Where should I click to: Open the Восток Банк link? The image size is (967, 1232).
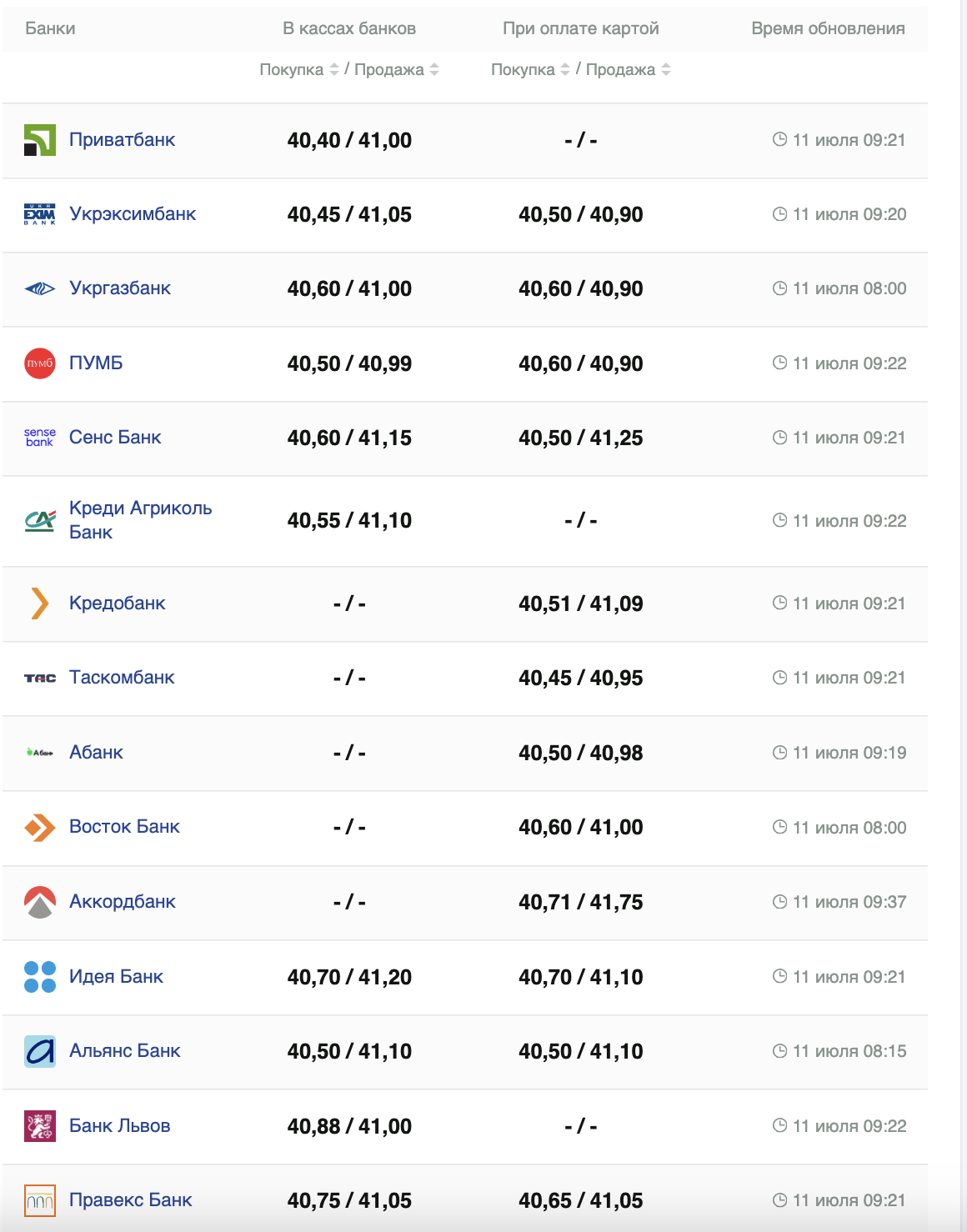point(124,827)
